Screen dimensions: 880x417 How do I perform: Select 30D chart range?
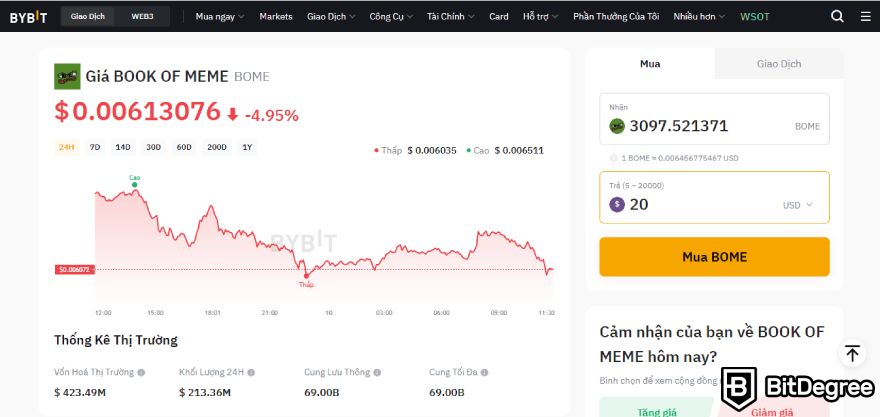[153, 148]
